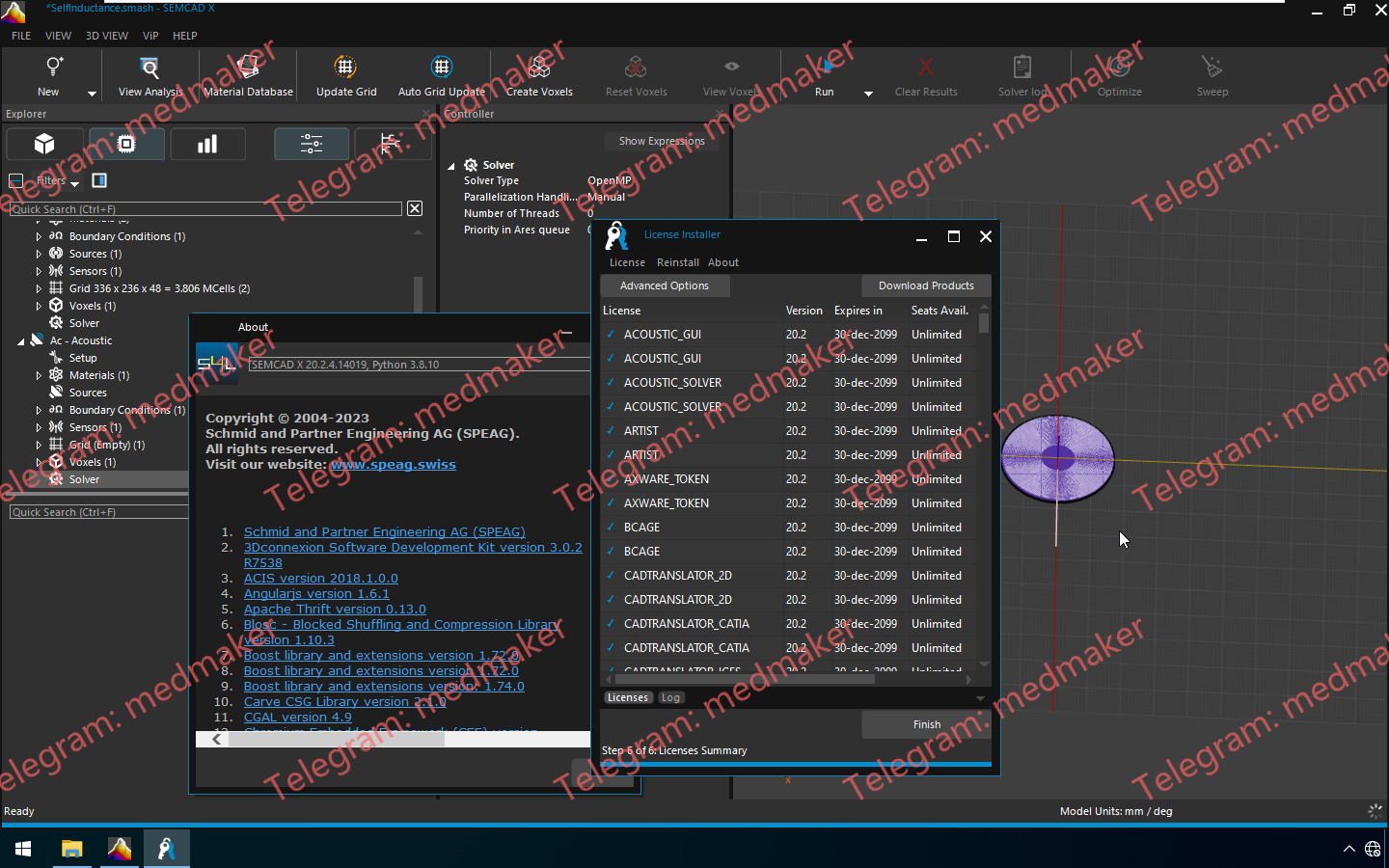Click the Show Expressions button
The image size is (1389, 868).
(x=662, y=141)
